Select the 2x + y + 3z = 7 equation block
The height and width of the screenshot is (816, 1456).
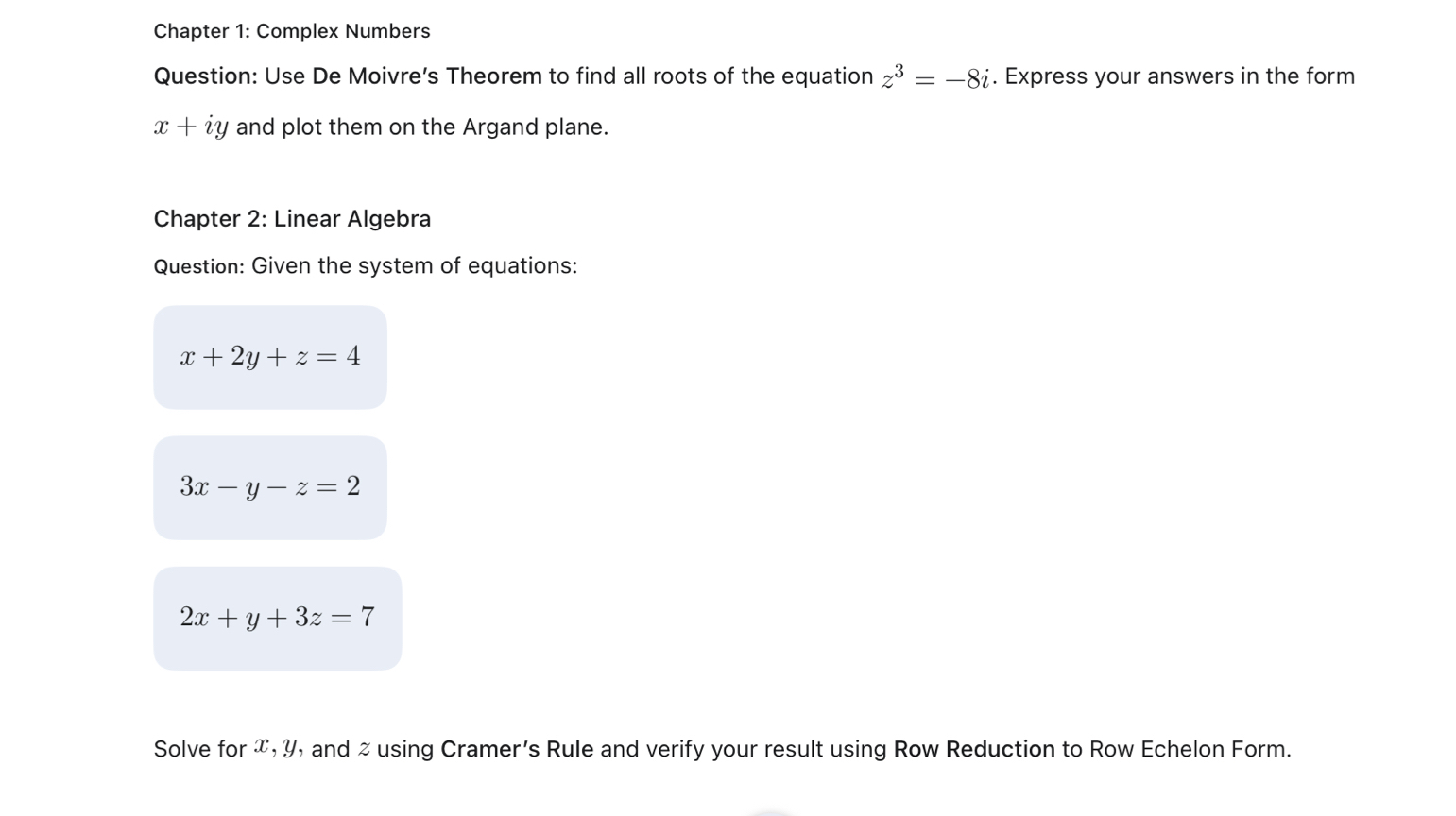coord(277,619)
